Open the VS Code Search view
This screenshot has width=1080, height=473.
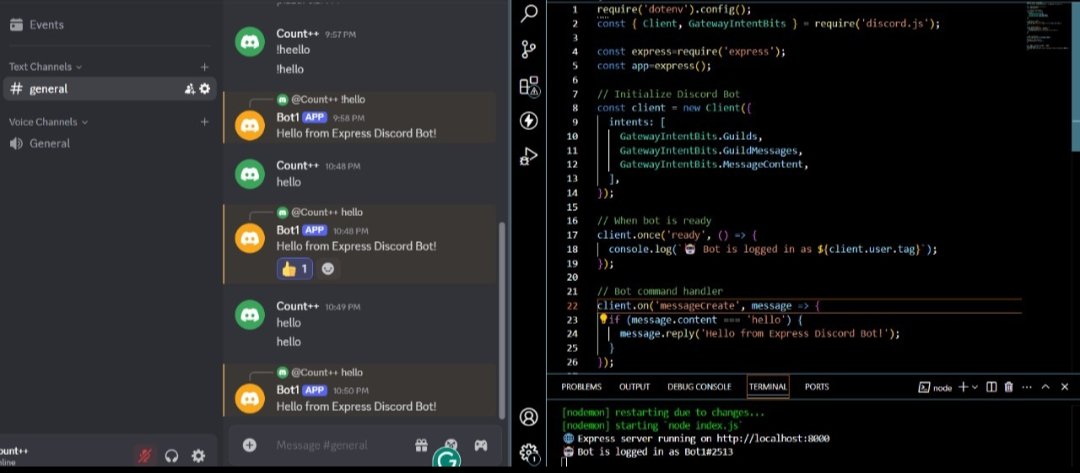tap(528, 13)
